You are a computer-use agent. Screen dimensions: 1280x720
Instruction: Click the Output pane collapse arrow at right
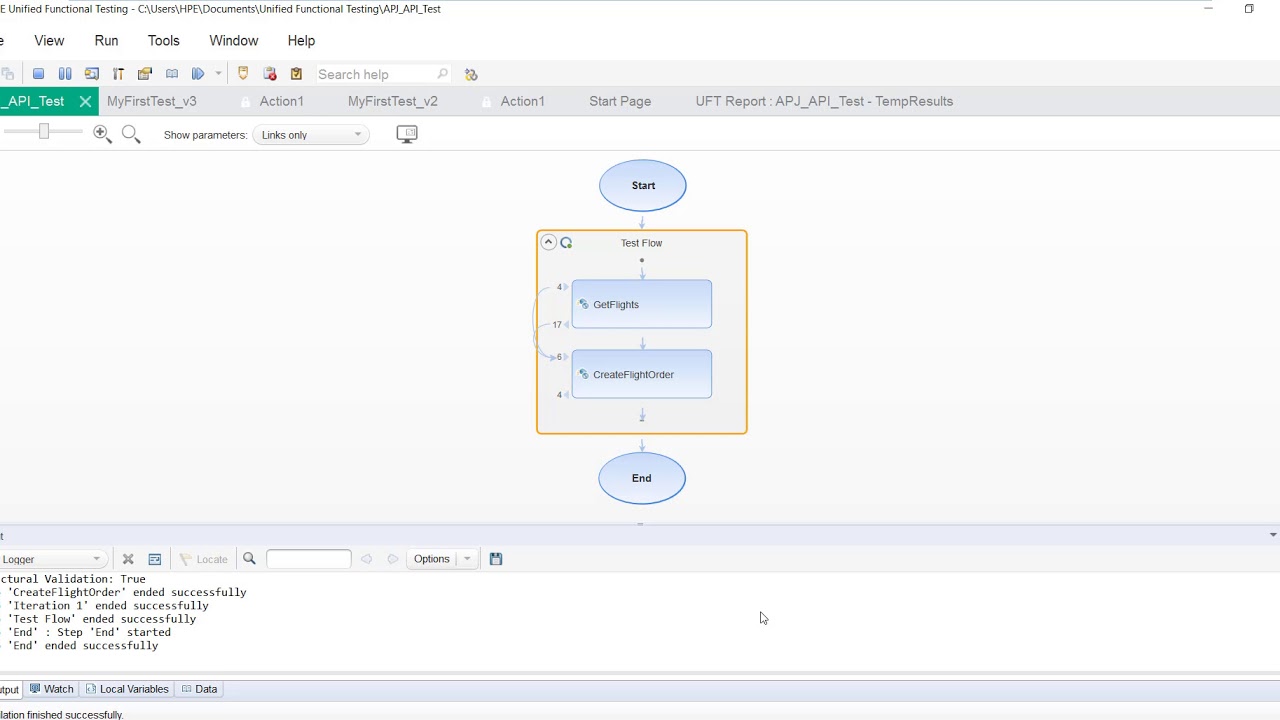pos(1273,535)
